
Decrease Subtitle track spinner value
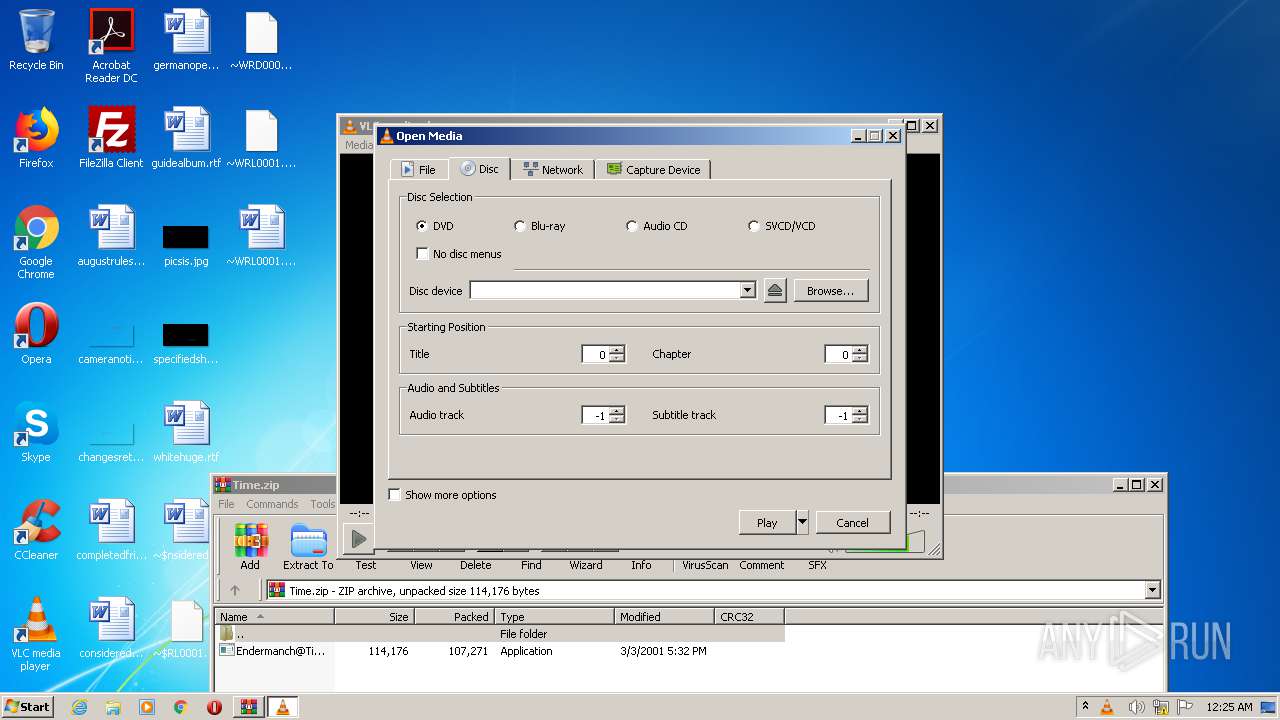tap(860, 419)
